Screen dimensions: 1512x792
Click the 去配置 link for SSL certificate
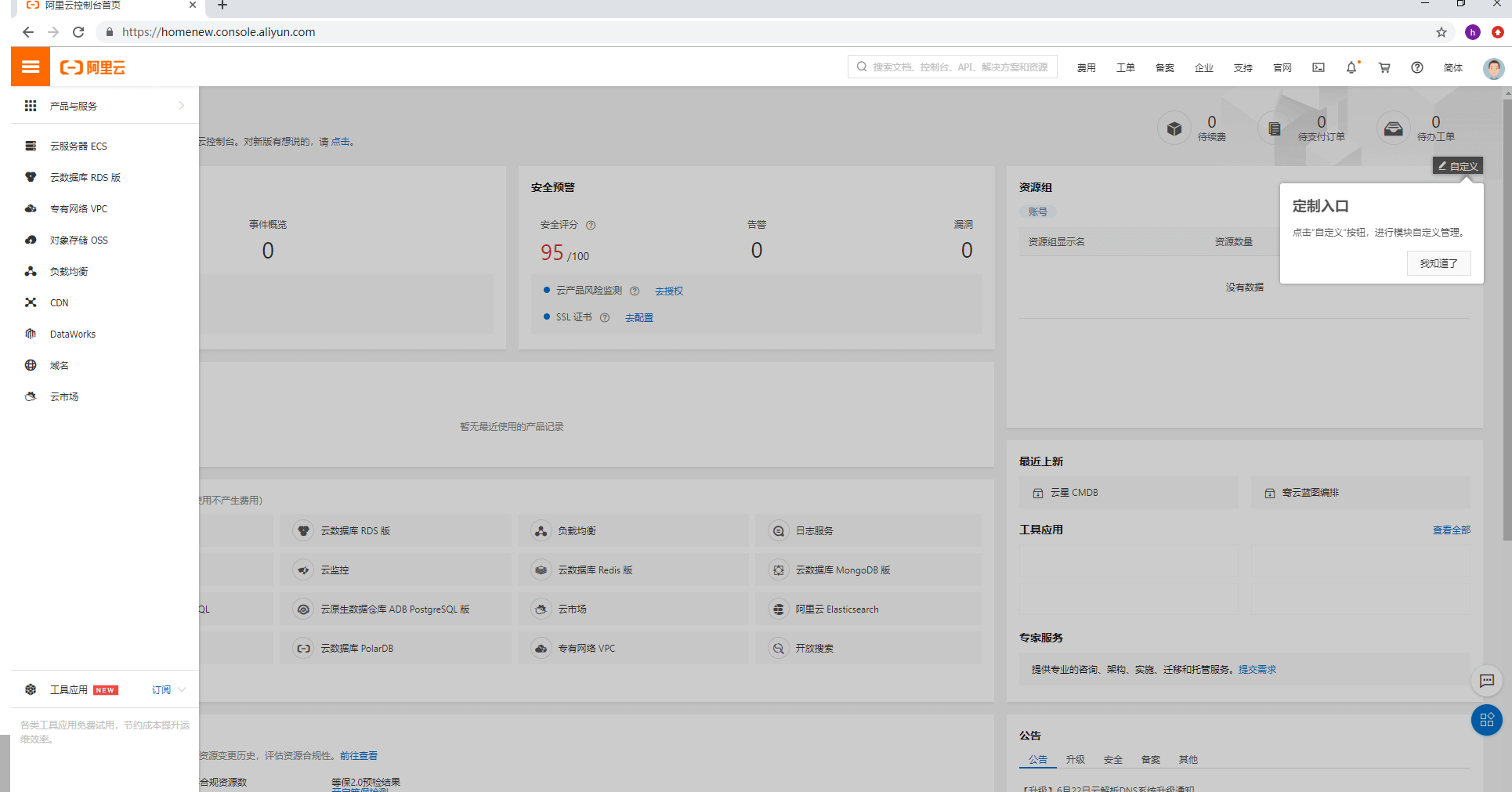click(639, 317)
